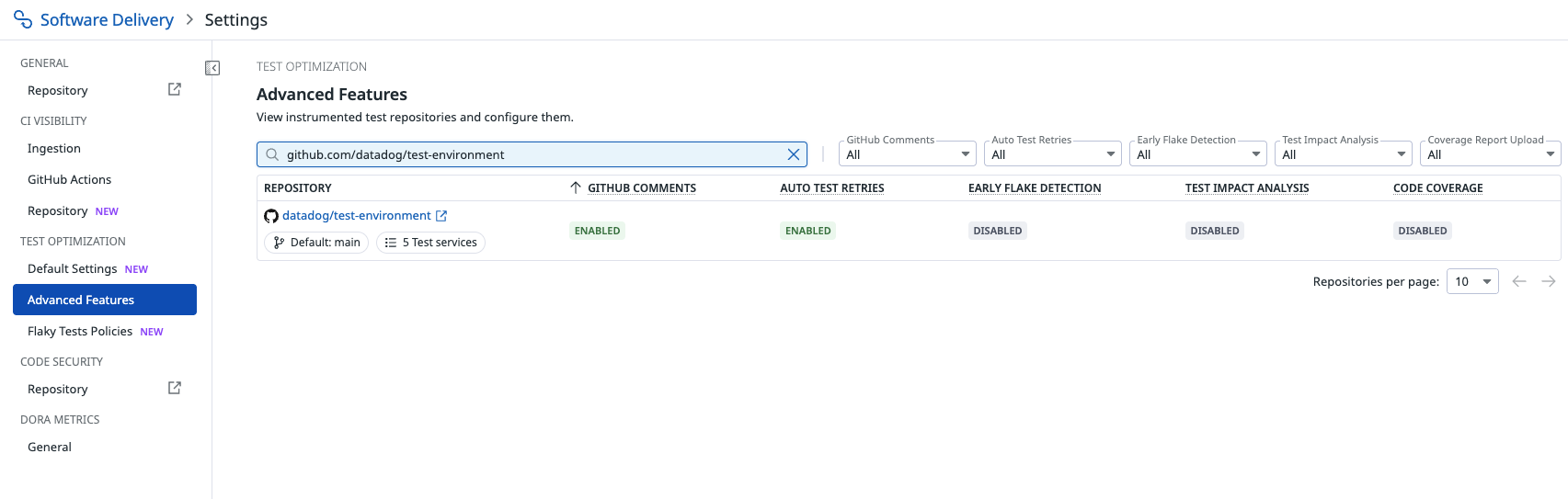This screenshot has width=1568, height=499.
Task: Sort by GitHub Comments column header
Action: pyautogui.click(x=642, y=187)
